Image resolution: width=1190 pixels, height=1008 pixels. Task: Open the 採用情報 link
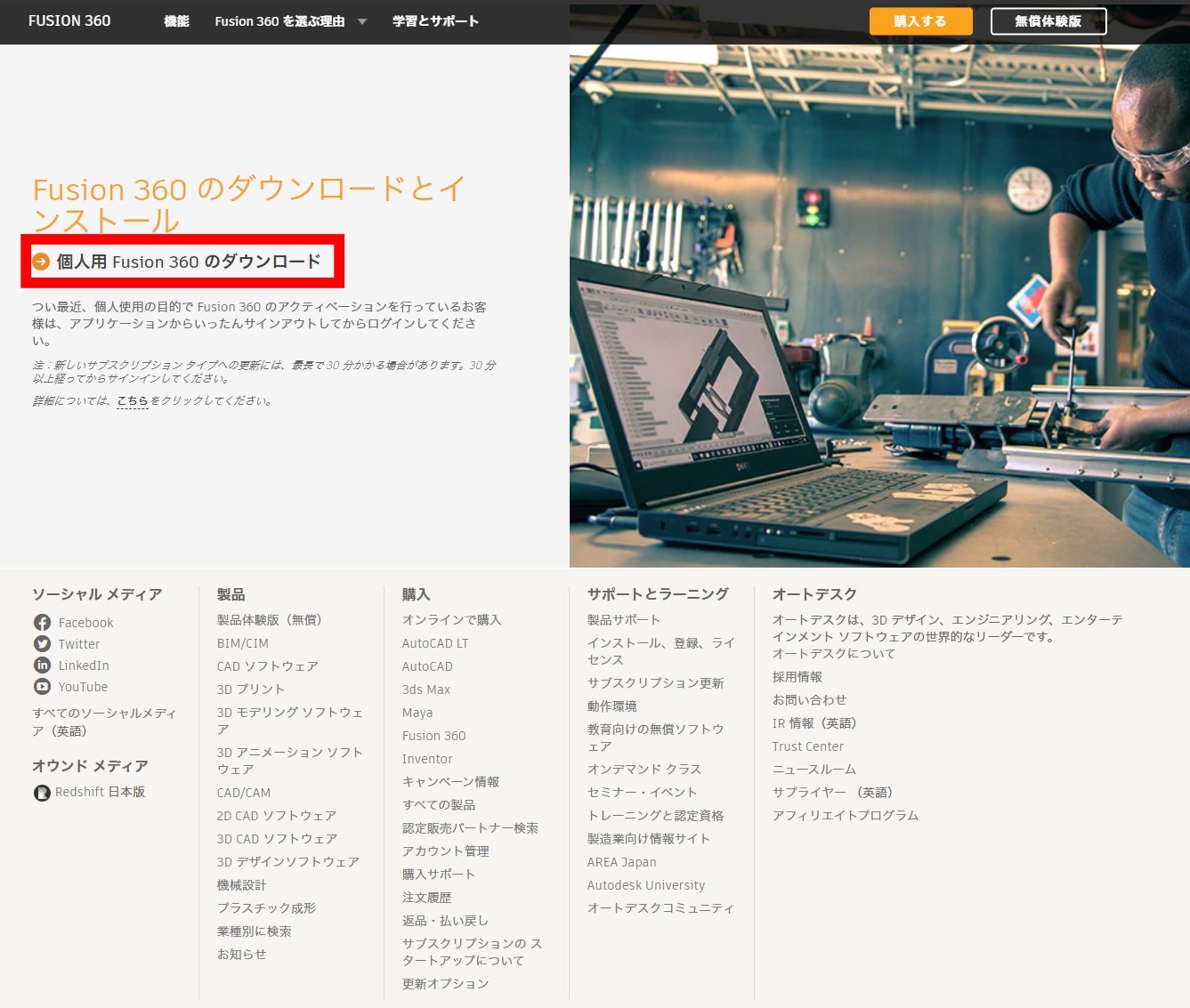pyautogui.click(x=797, y=677)
